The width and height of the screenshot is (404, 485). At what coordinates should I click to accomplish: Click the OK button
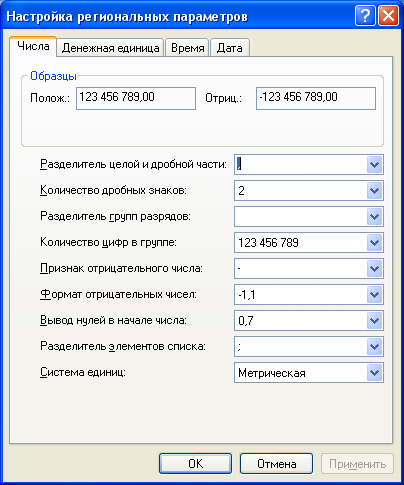(x=195, y=463)
